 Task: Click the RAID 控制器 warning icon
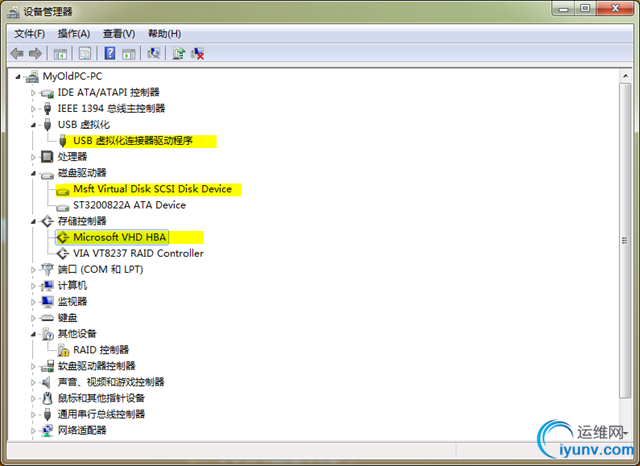click(x=63, y=350)
